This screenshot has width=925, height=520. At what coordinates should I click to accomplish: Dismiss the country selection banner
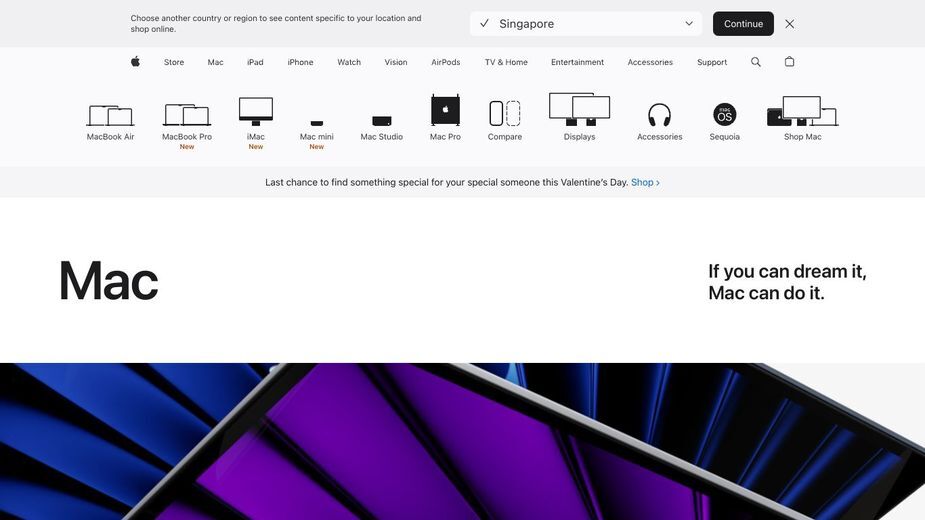(790, 24)
